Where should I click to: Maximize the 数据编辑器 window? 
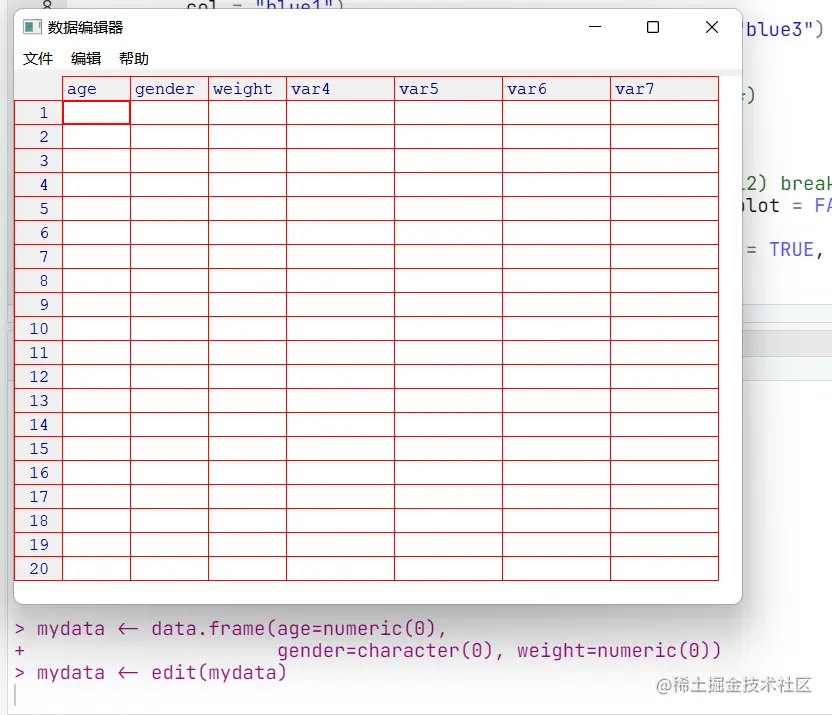coord(653,27)
